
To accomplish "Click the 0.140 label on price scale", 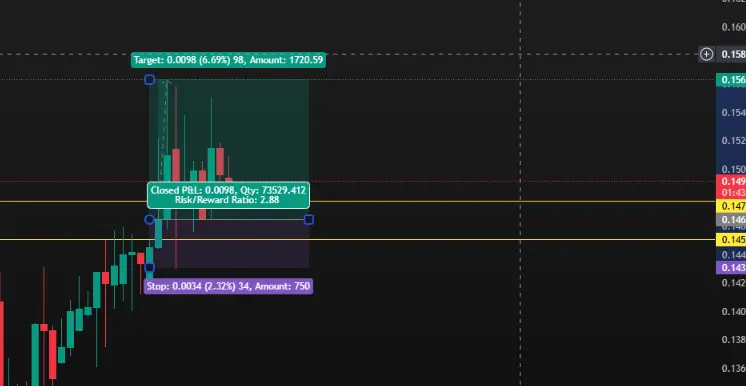I will tap(733, 311).
